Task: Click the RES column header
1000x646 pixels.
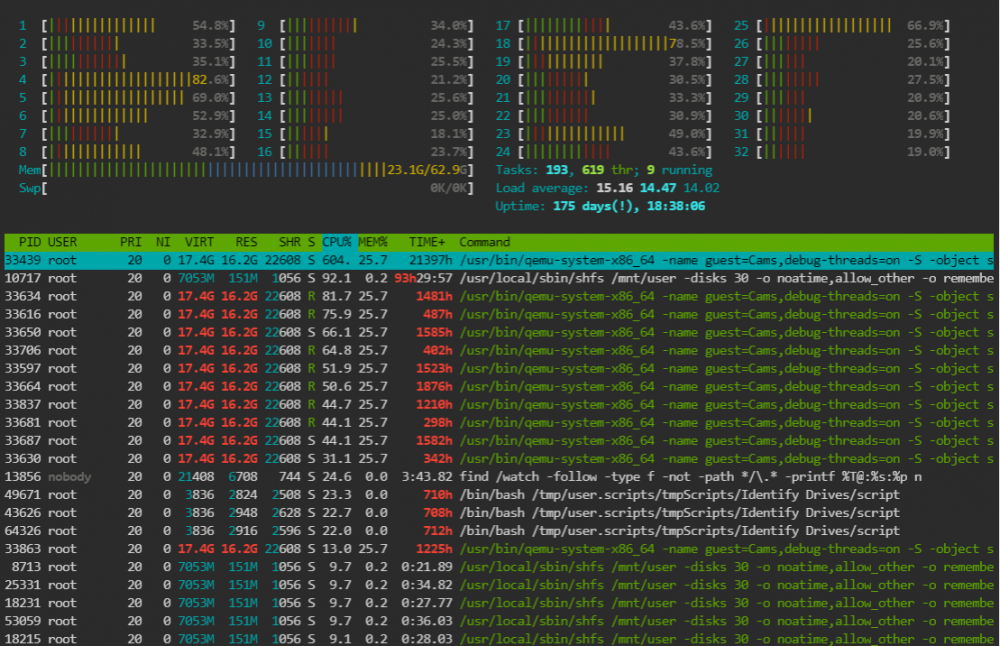Action: 246,242
